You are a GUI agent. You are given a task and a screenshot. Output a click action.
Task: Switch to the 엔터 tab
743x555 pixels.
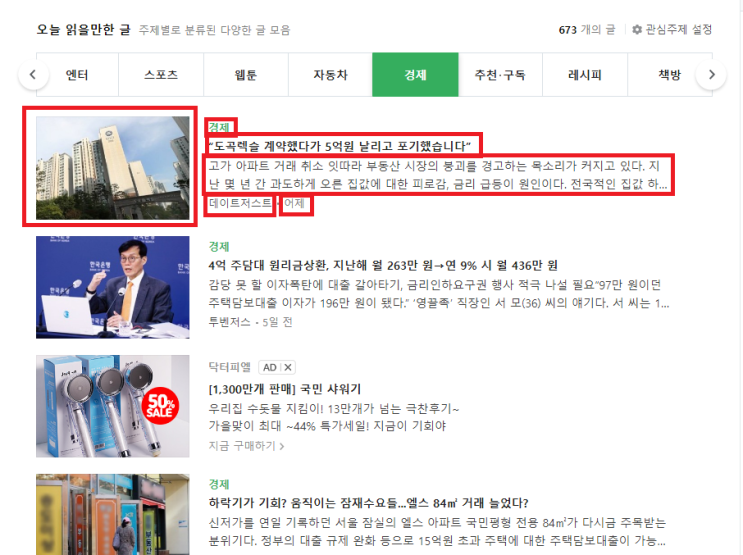click(x=77, y=75)
